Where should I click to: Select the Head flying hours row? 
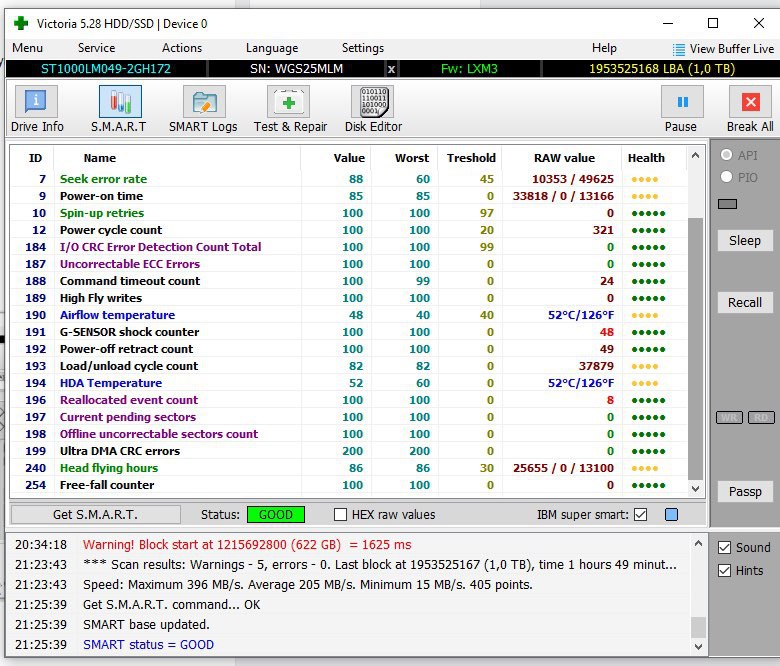(x=349, y=468)
